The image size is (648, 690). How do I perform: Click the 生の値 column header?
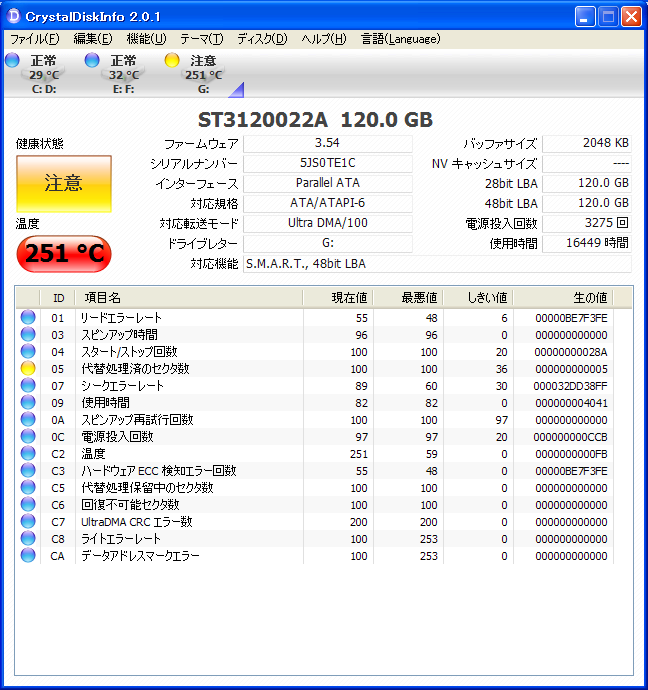(x=564, y=298)
